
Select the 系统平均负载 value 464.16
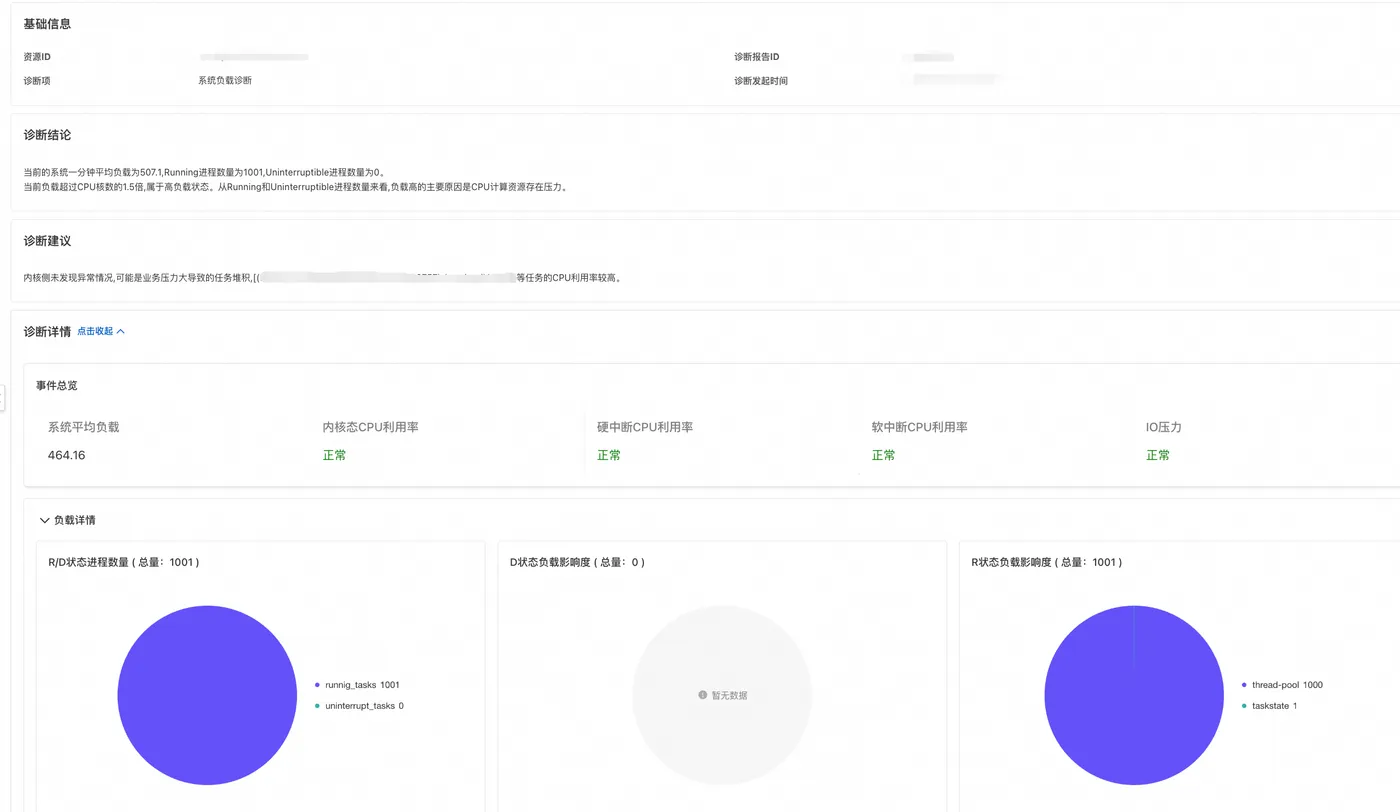(67, 455)
